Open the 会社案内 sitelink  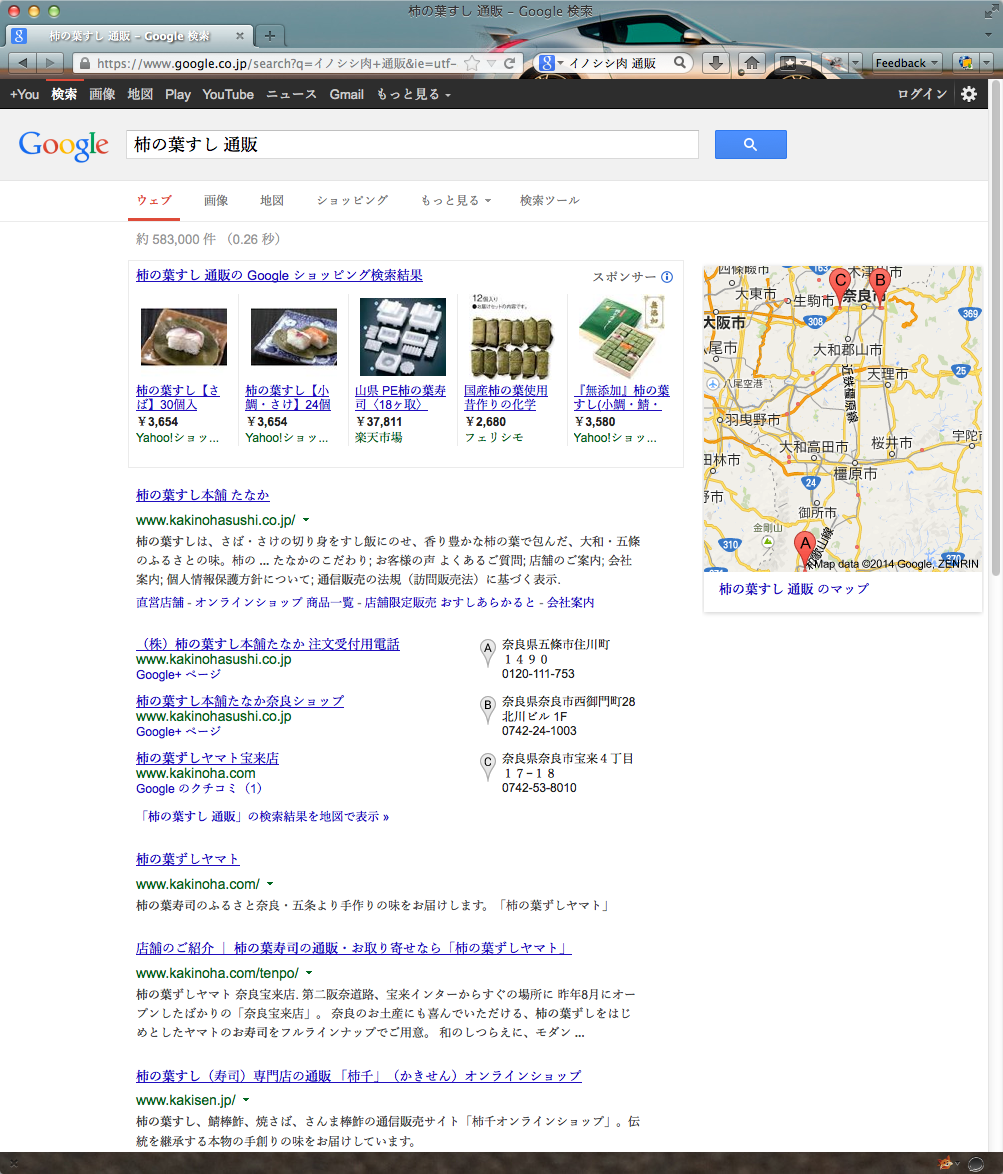point(570,602)
